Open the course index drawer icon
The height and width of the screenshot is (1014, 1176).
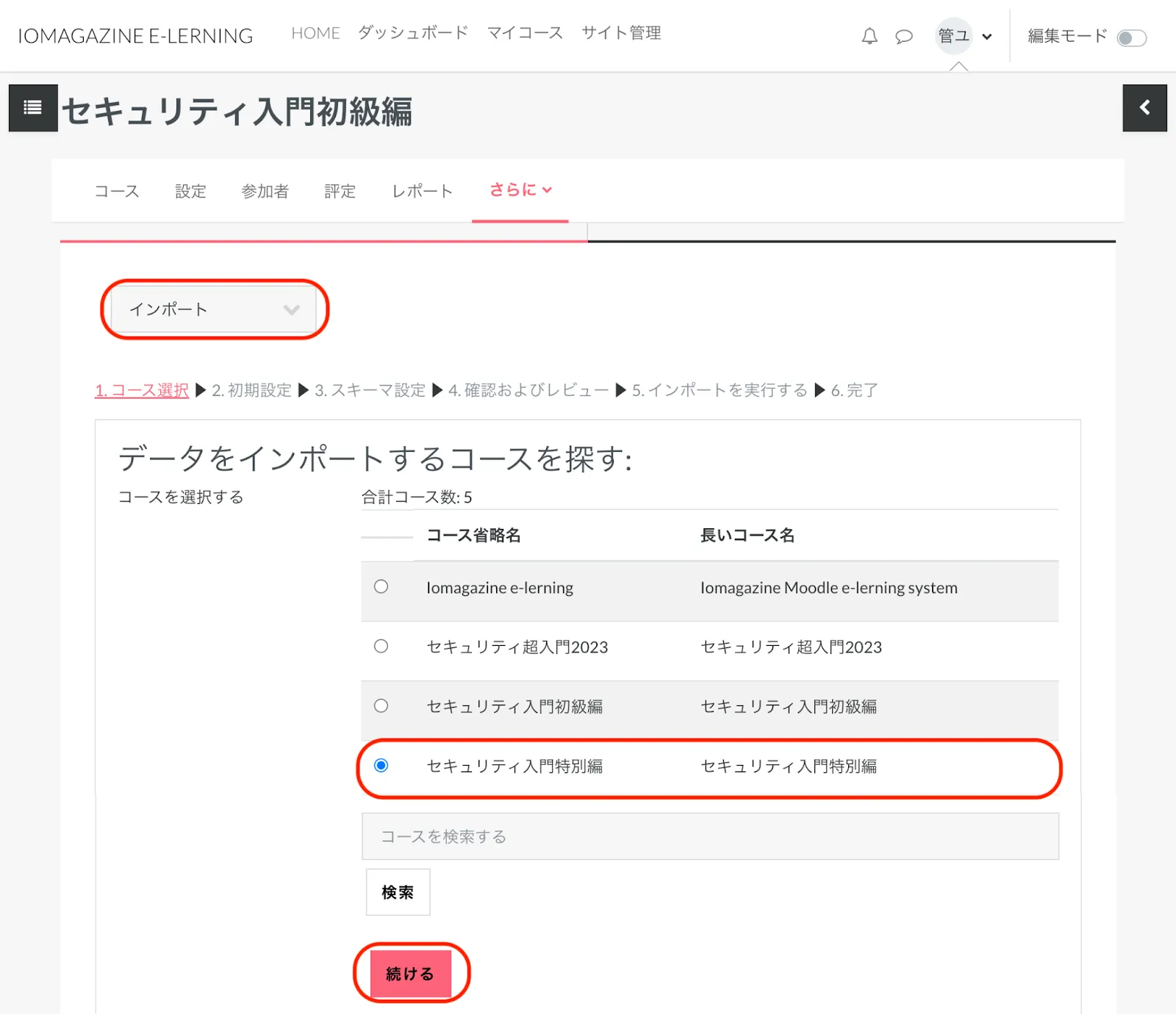point(33,108)
